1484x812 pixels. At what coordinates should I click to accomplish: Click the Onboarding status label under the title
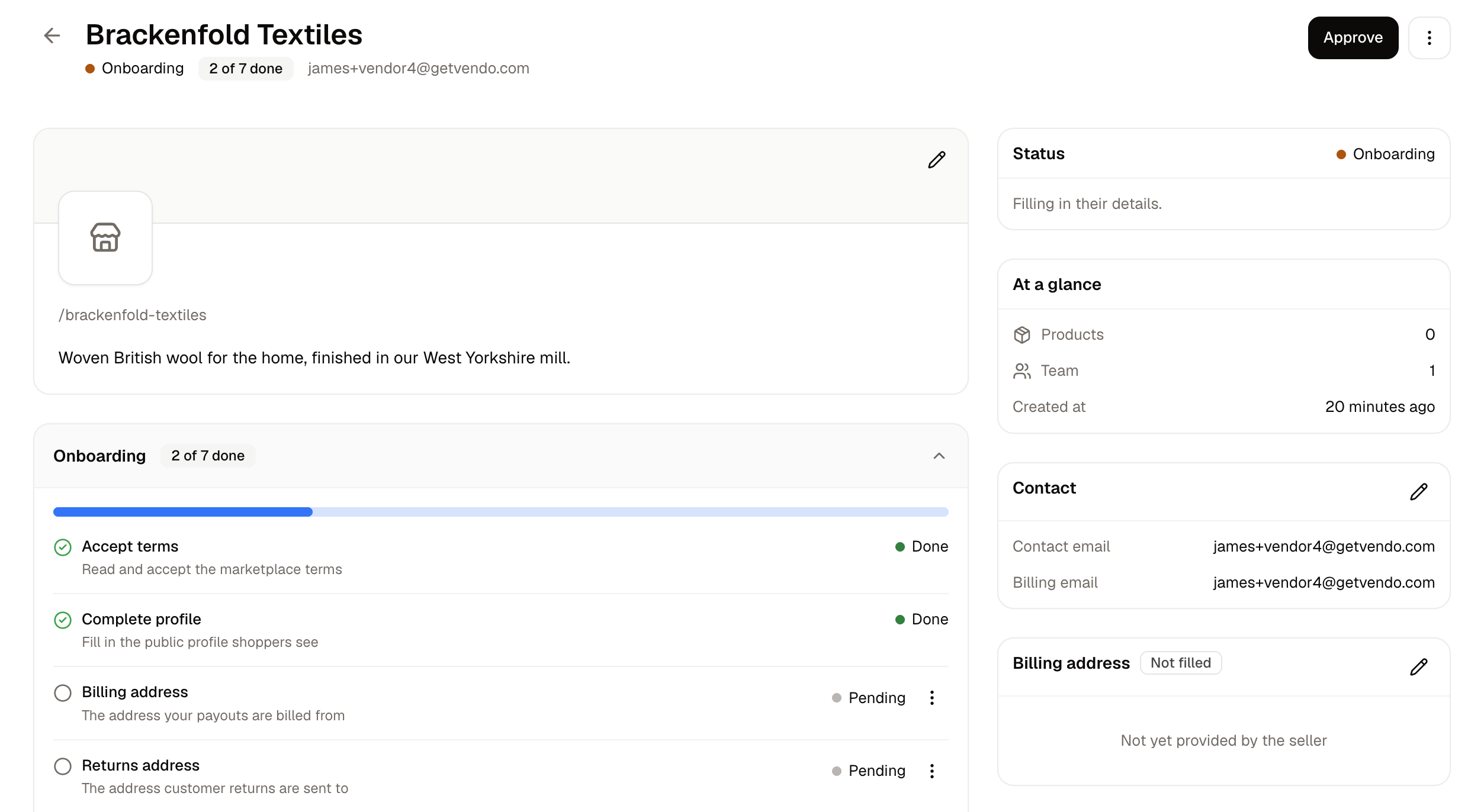click(x=134, y=68)
